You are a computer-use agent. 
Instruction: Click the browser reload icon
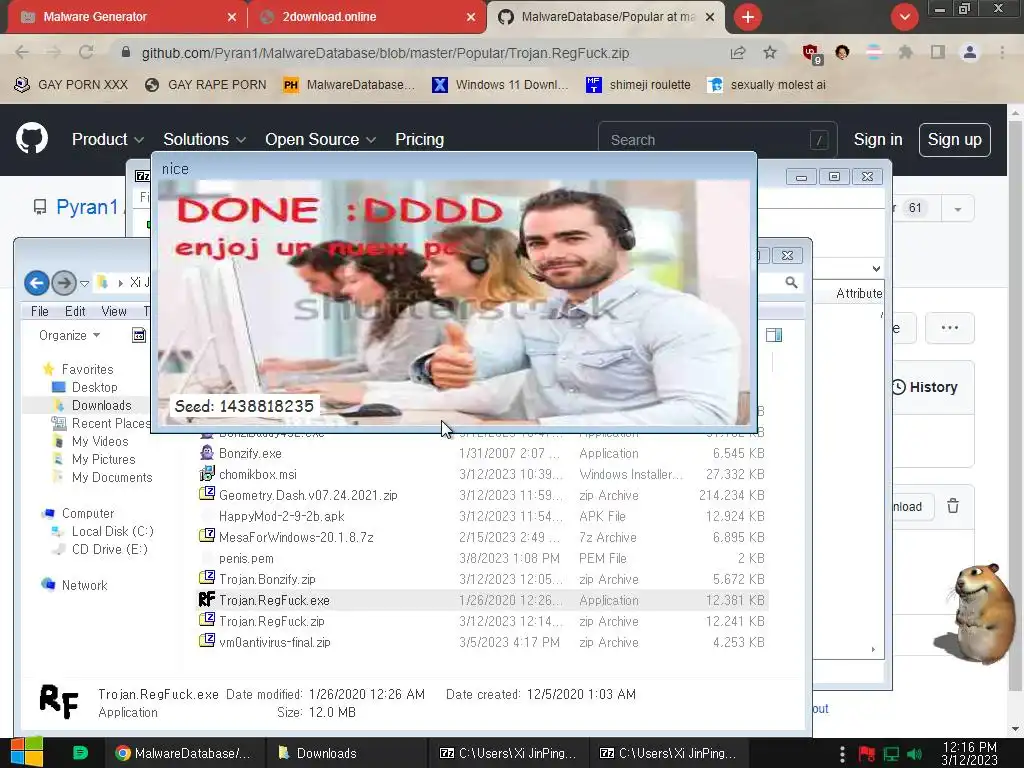click(86, 52)
